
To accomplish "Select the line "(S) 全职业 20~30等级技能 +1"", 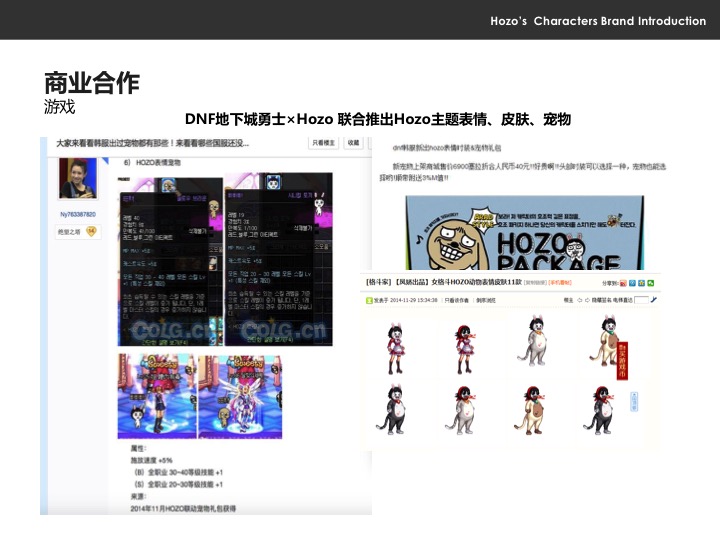I will pyautogui.click(x=178, y=484).
